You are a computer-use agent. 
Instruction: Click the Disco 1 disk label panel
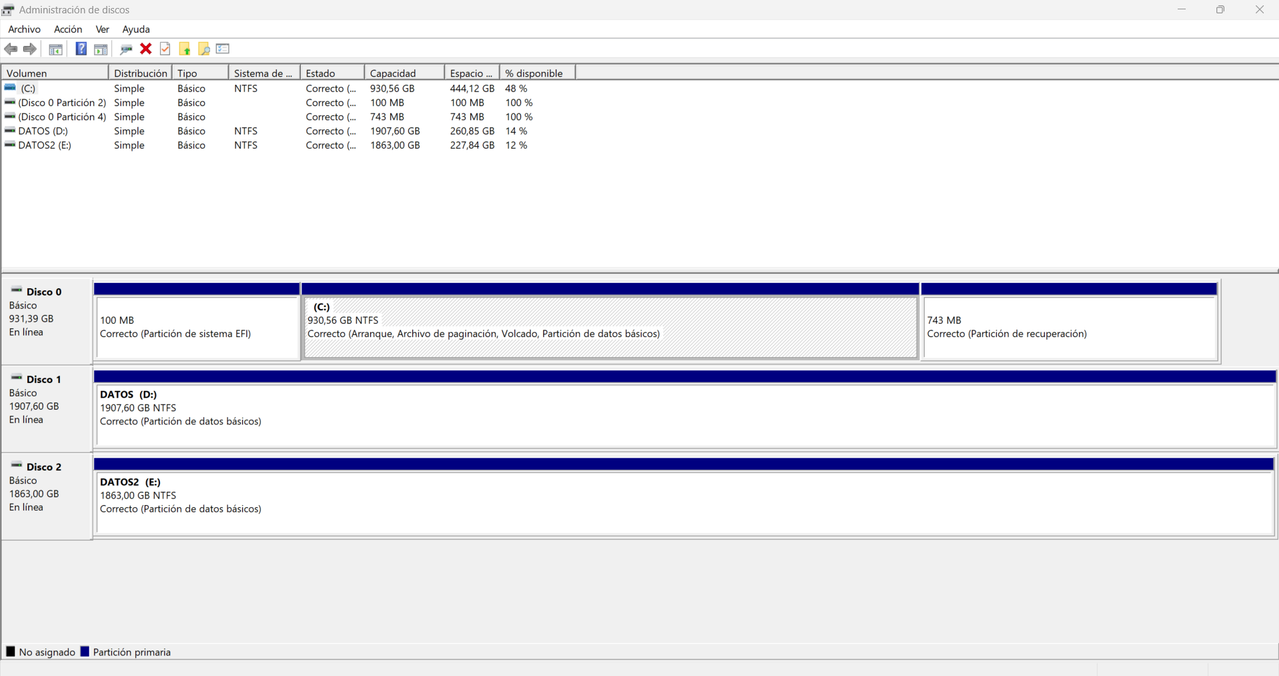47,408
